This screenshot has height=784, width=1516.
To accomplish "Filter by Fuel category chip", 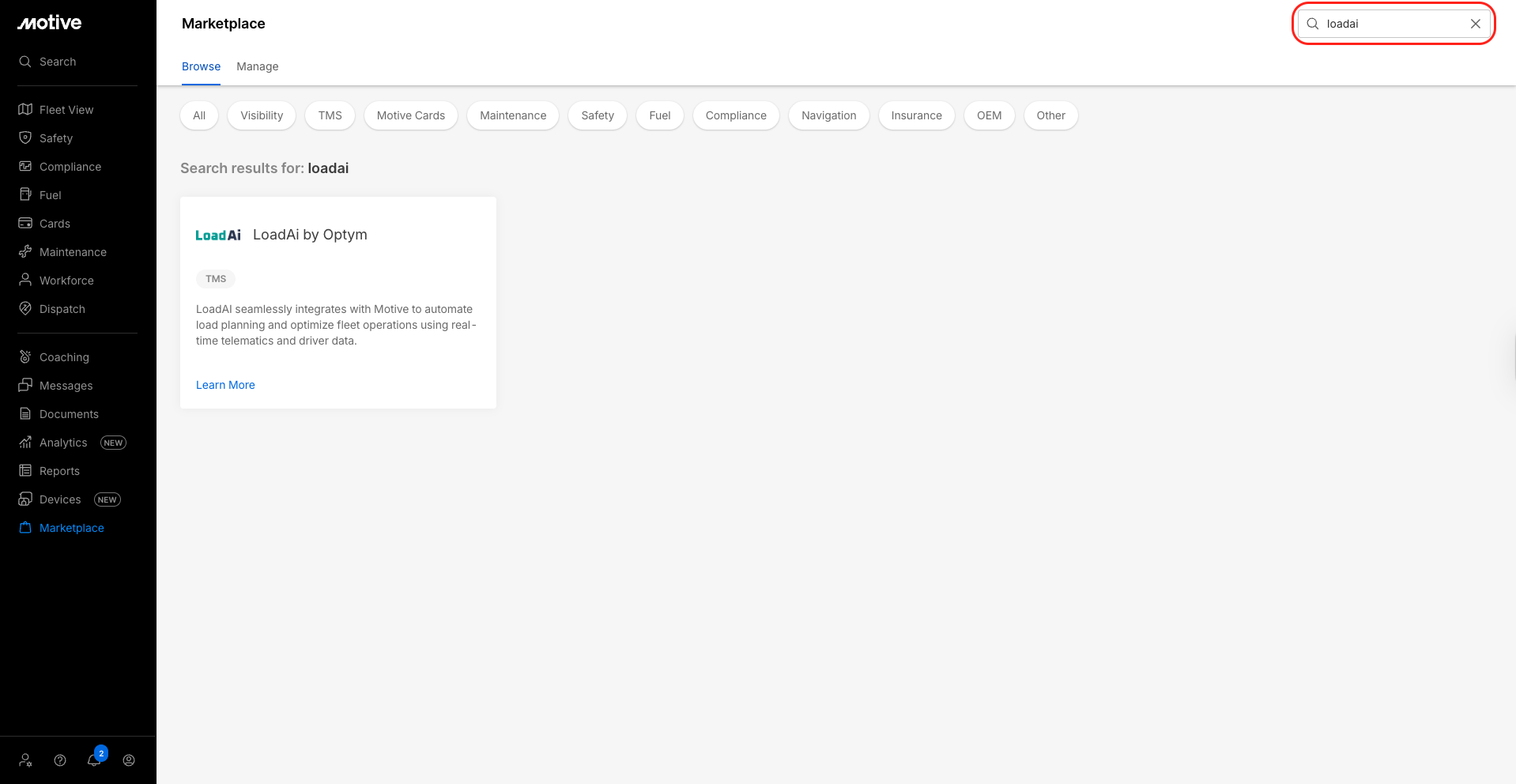I will pyautogui.click(x=660, y=115).
